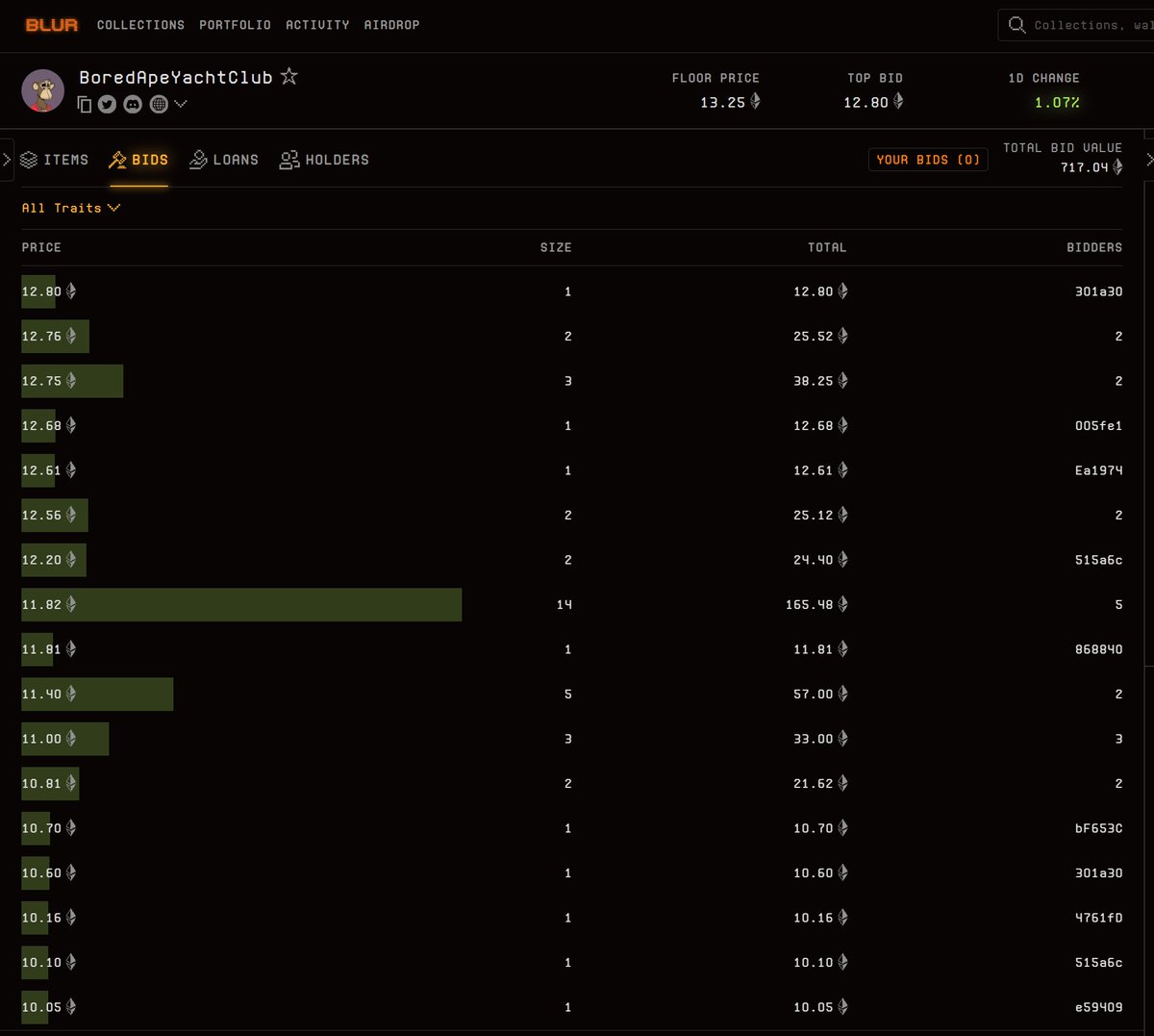The width and height of the screenshot is (1154, 1036).
Task: Open the collection website globe icon
Action: coord(159,104)
